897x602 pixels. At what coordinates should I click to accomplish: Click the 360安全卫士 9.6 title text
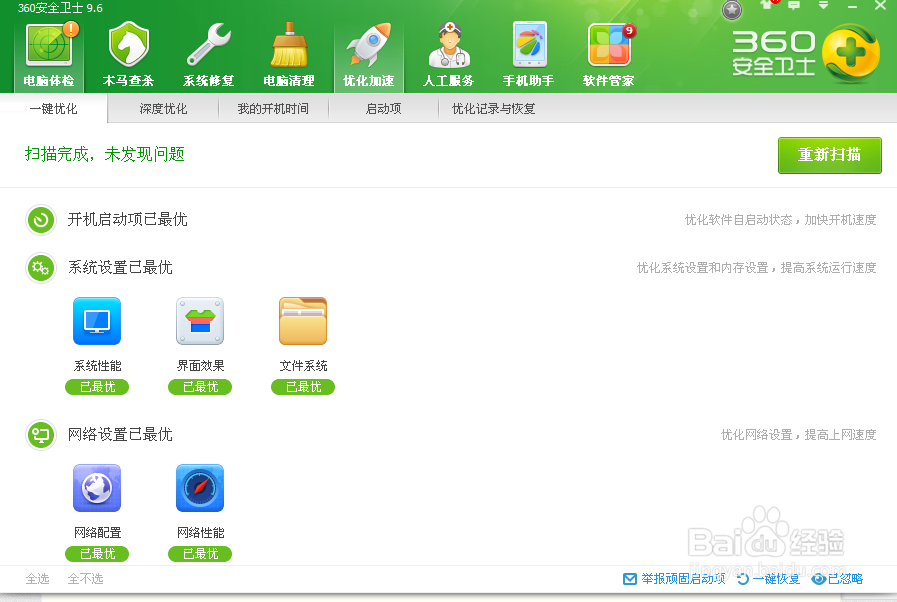(x=60, y=8)
